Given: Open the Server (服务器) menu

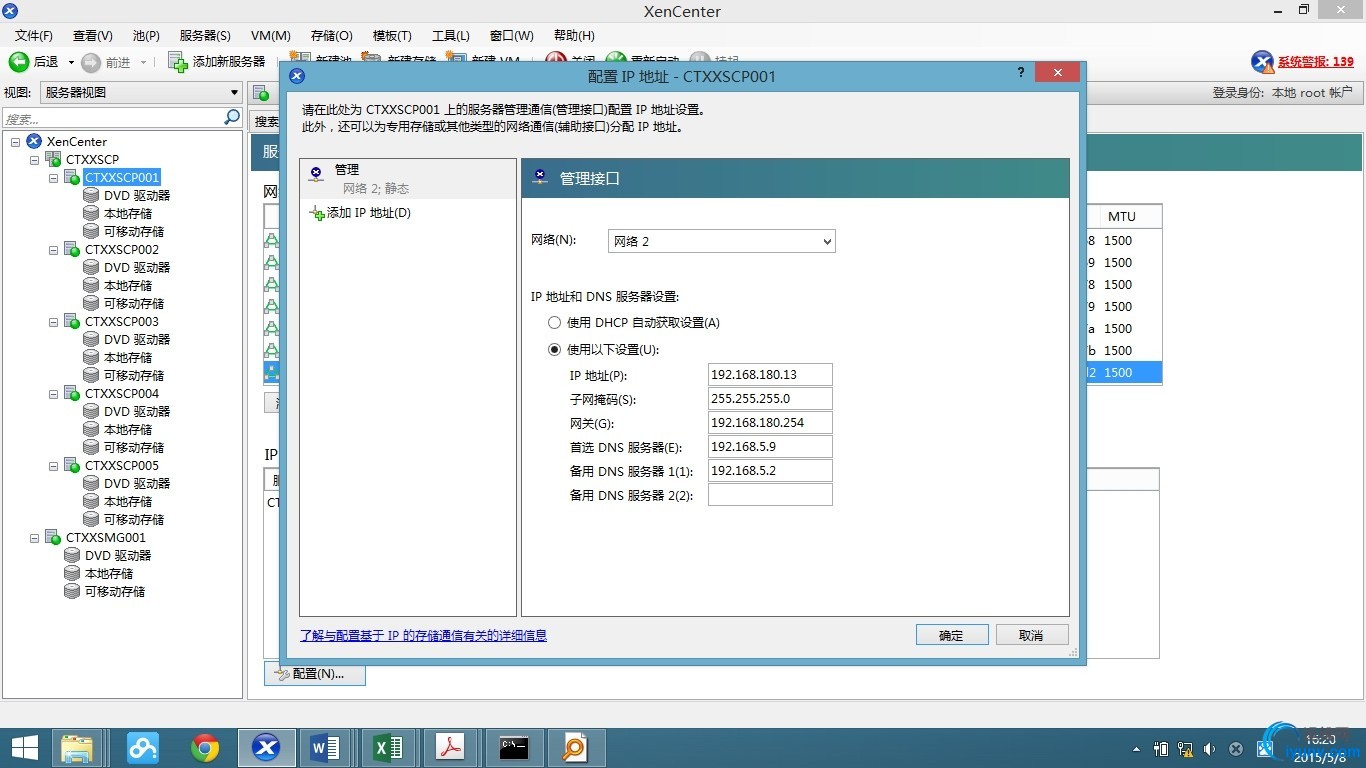Looking at the screenshot, I should [x=204, y=36].
